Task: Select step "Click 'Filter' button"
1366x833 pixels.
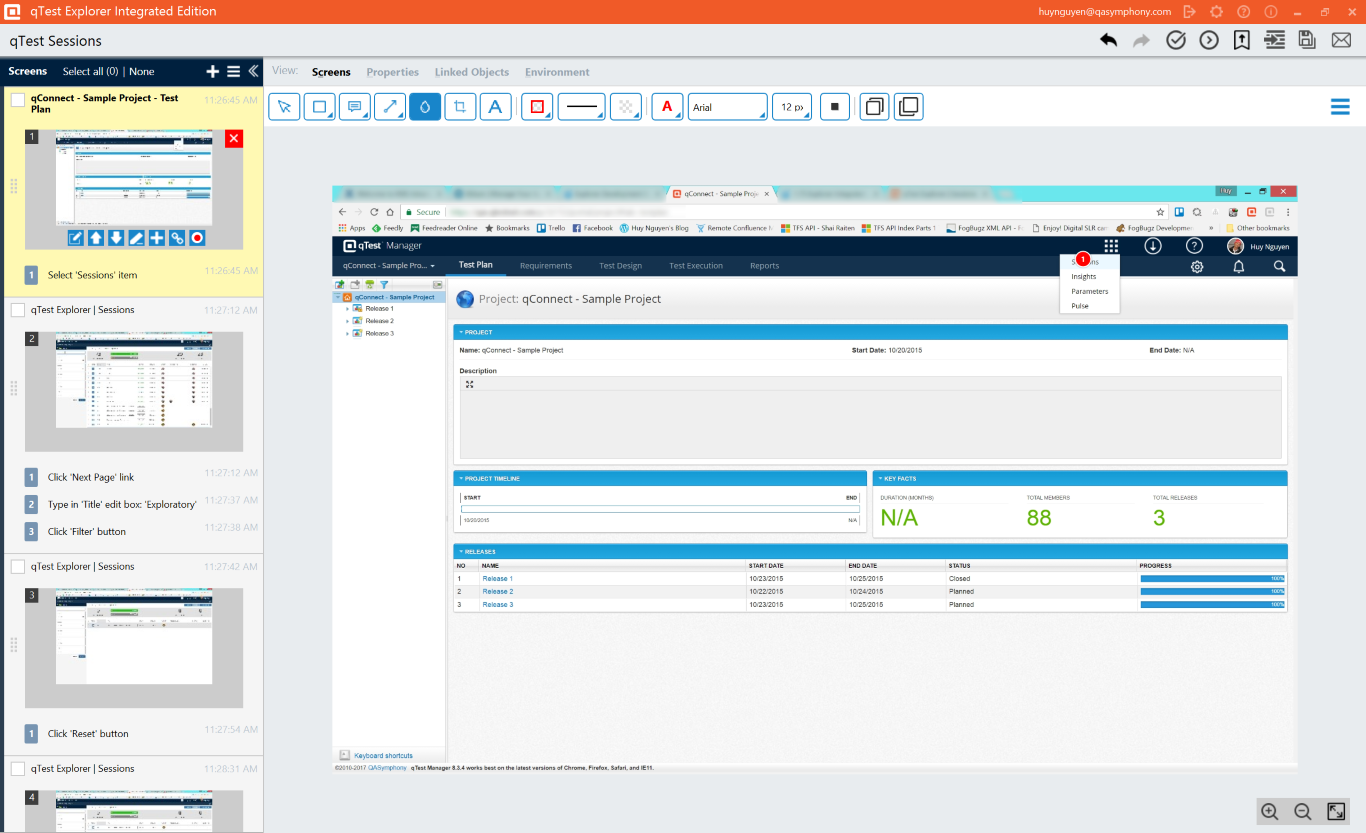Action: click(87, 531)
